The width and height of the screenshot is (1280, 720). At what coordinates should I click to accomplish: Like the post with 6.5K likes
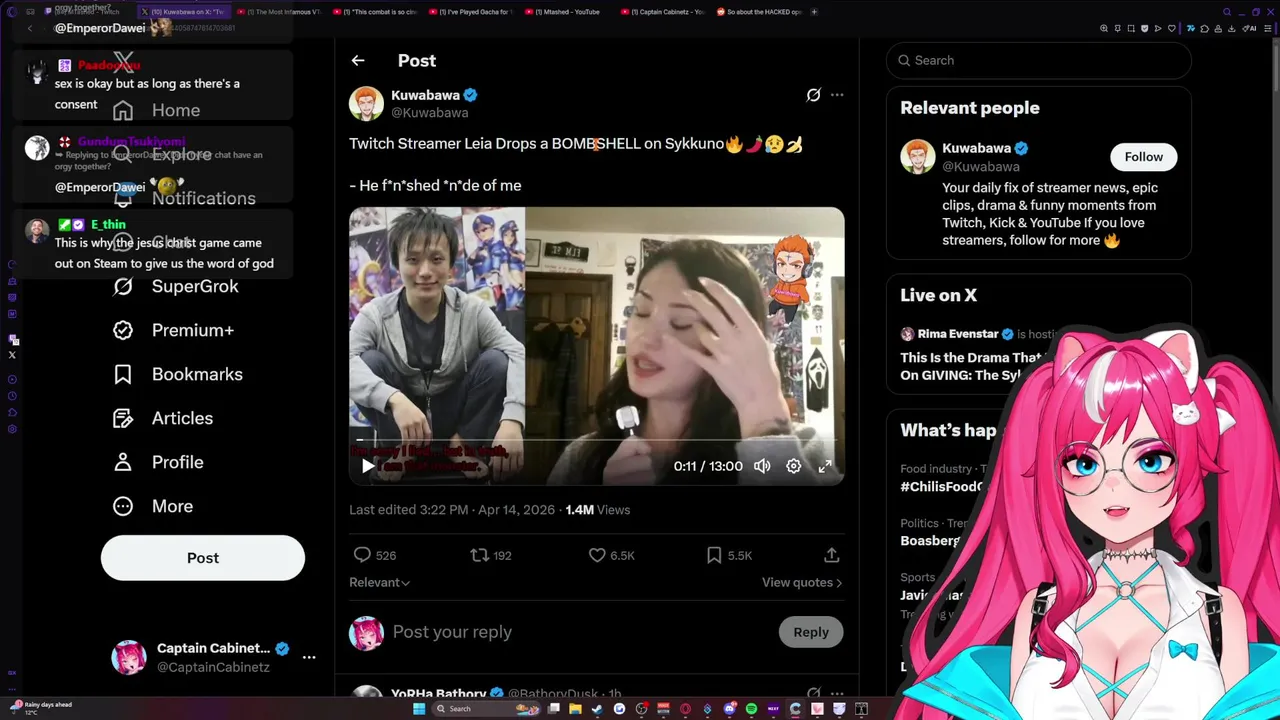pos(611,555)
